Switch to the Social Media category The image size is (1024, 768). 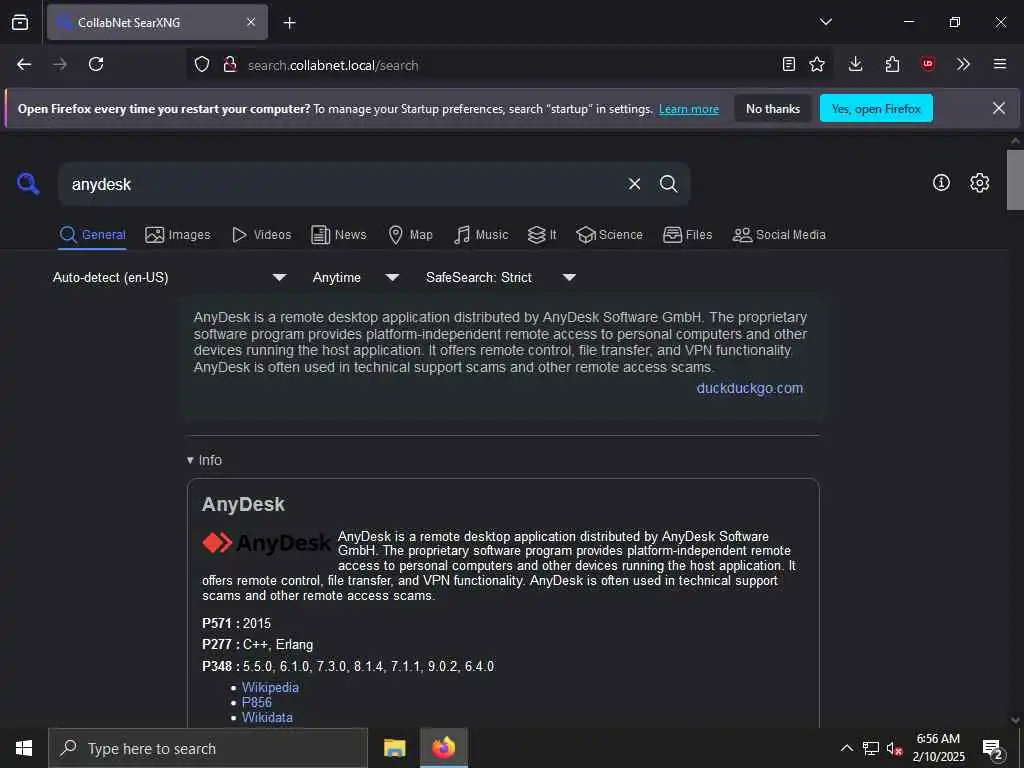tap(779, 234)
